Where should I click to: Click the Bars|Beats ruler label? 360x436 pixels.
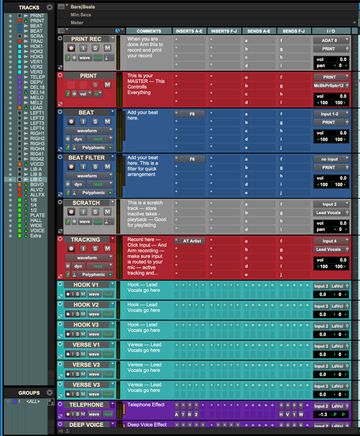(83, 7)
